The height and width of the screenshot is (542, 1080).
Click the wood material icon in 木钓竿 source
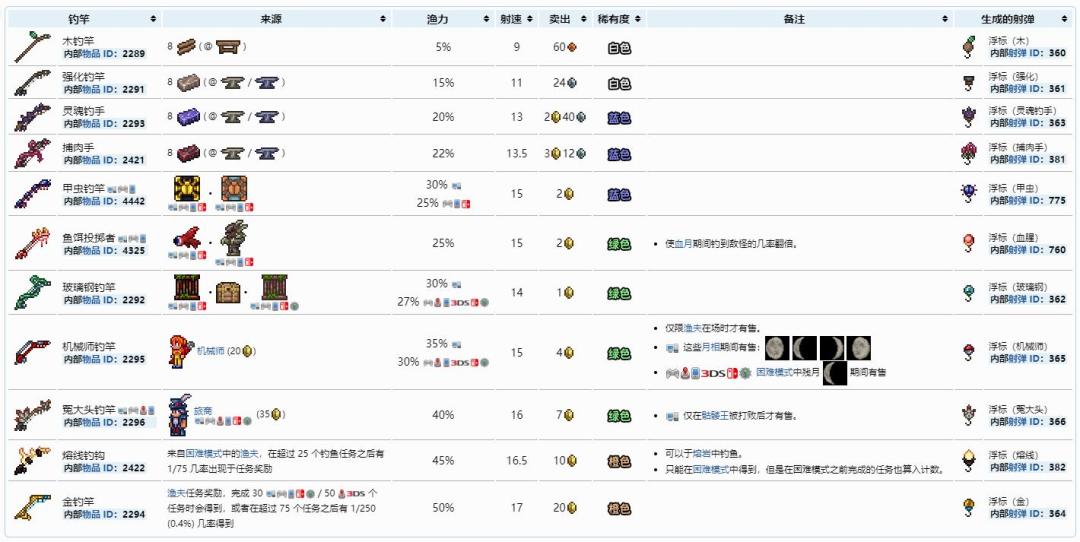point(186,47)
